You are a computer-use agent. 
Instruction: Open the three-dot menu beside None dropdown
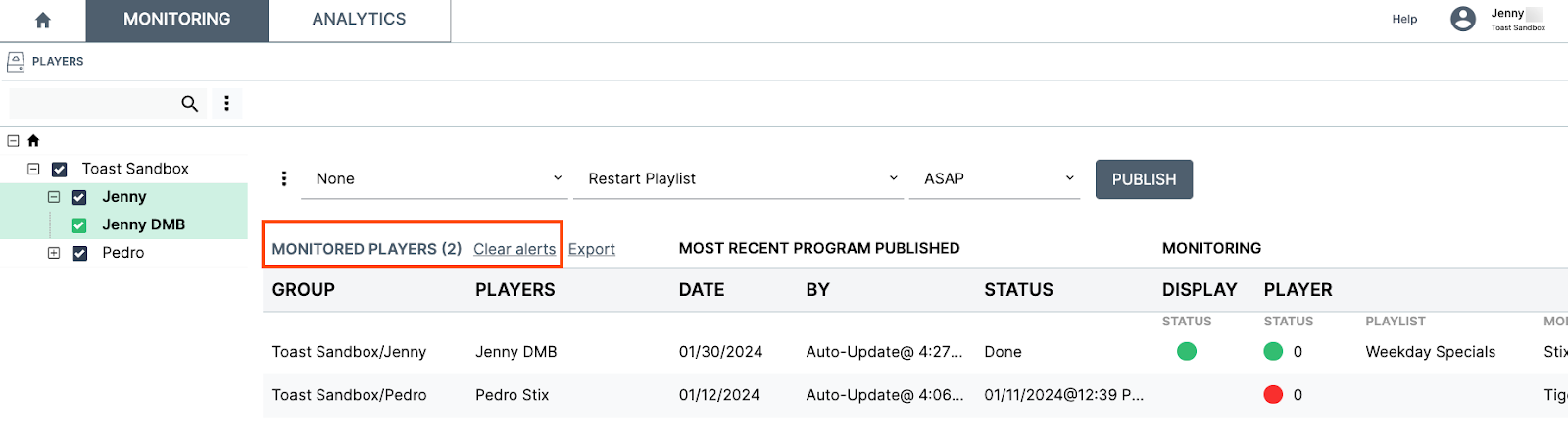284,178
